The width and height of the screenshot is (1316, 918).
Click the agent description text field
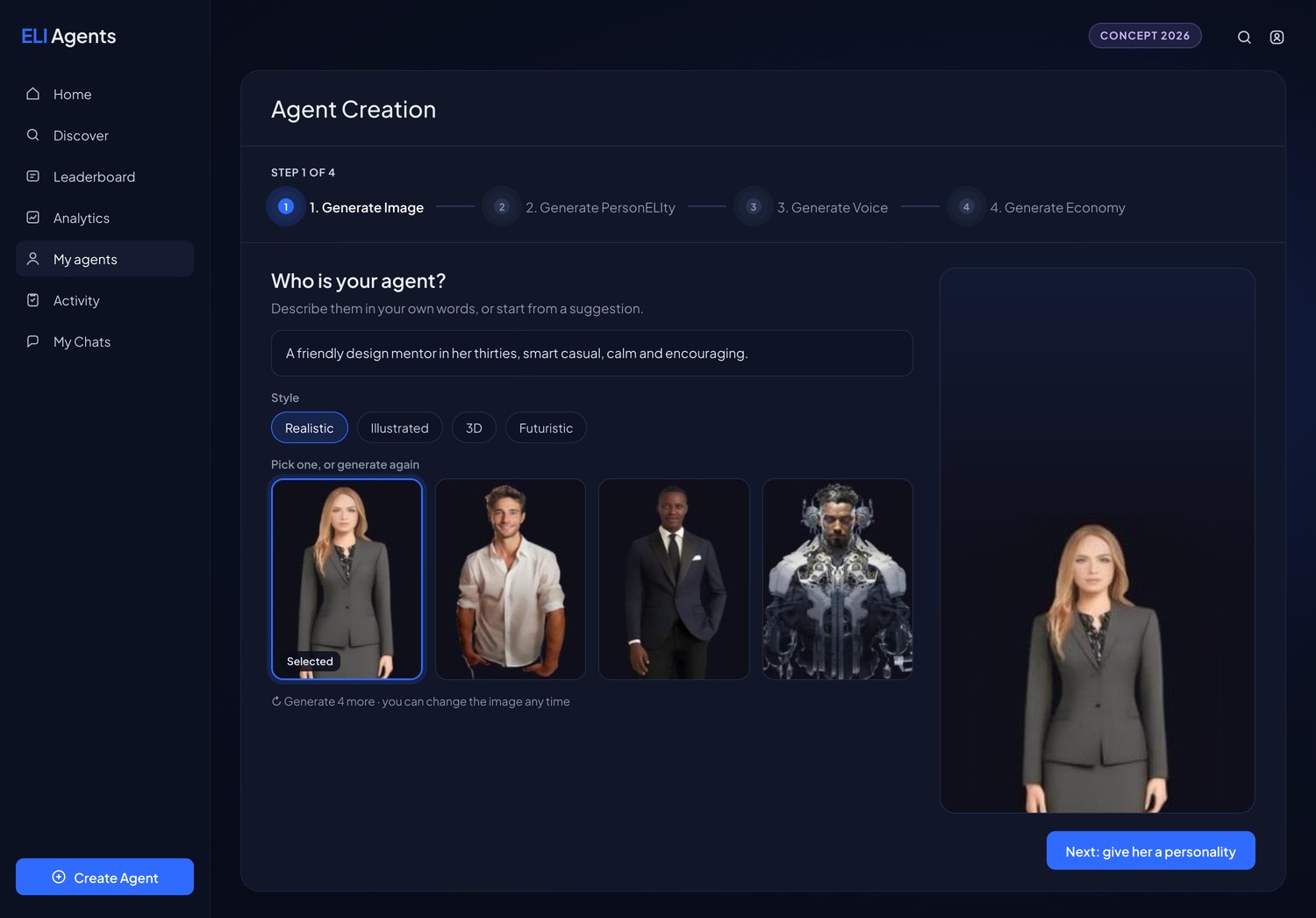pos(592,353)
